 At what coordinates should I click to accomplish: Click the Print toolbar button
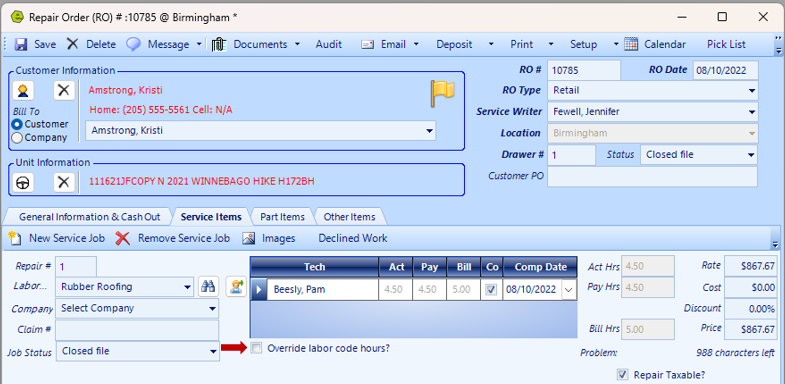pos(522,44)
